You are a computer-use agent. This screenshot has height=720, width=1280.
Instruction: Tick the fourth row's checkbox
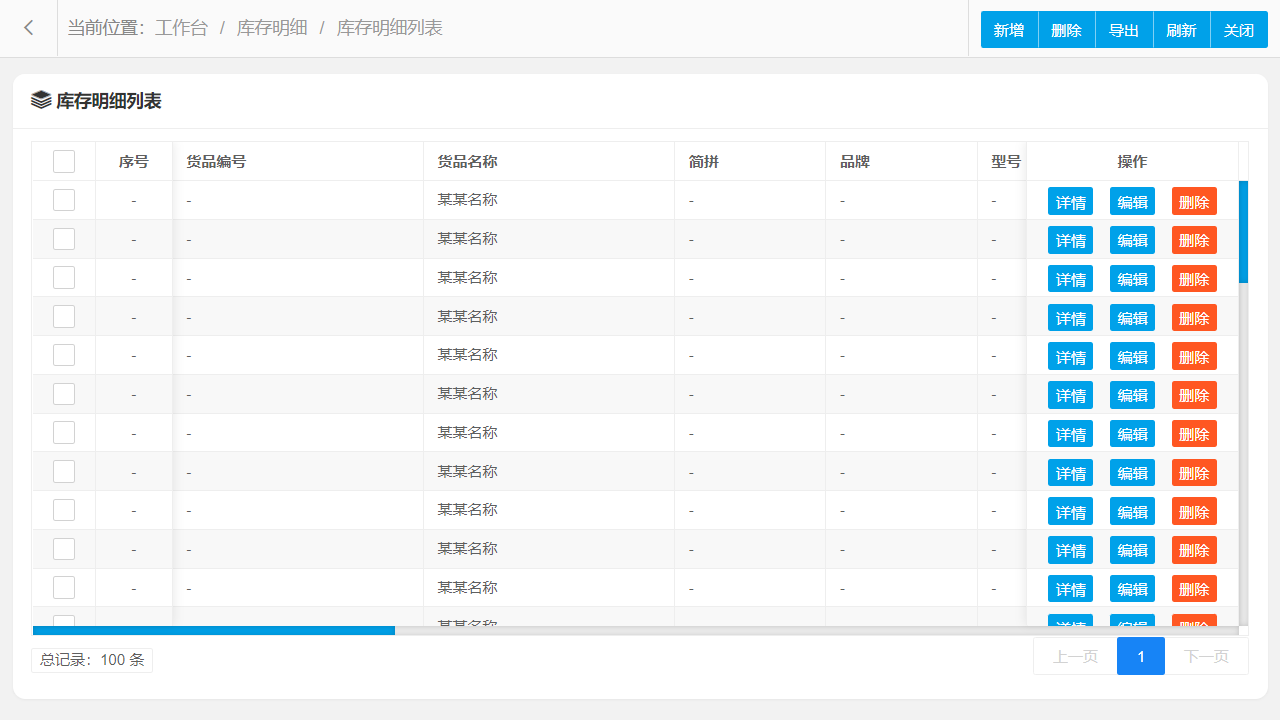pyautogui.click(x=64, y=316)
